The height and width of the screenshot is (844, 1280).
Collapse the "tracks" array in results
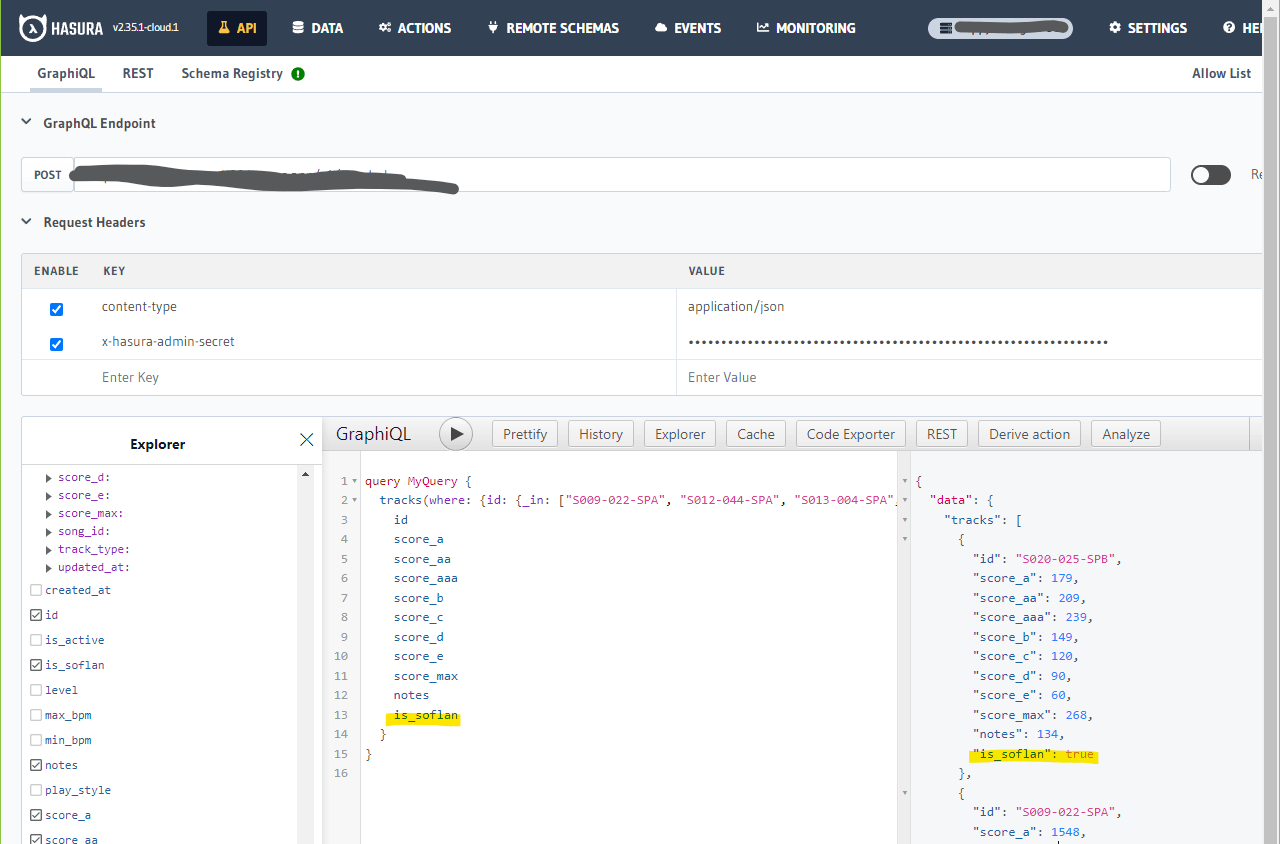coord(906,520)
